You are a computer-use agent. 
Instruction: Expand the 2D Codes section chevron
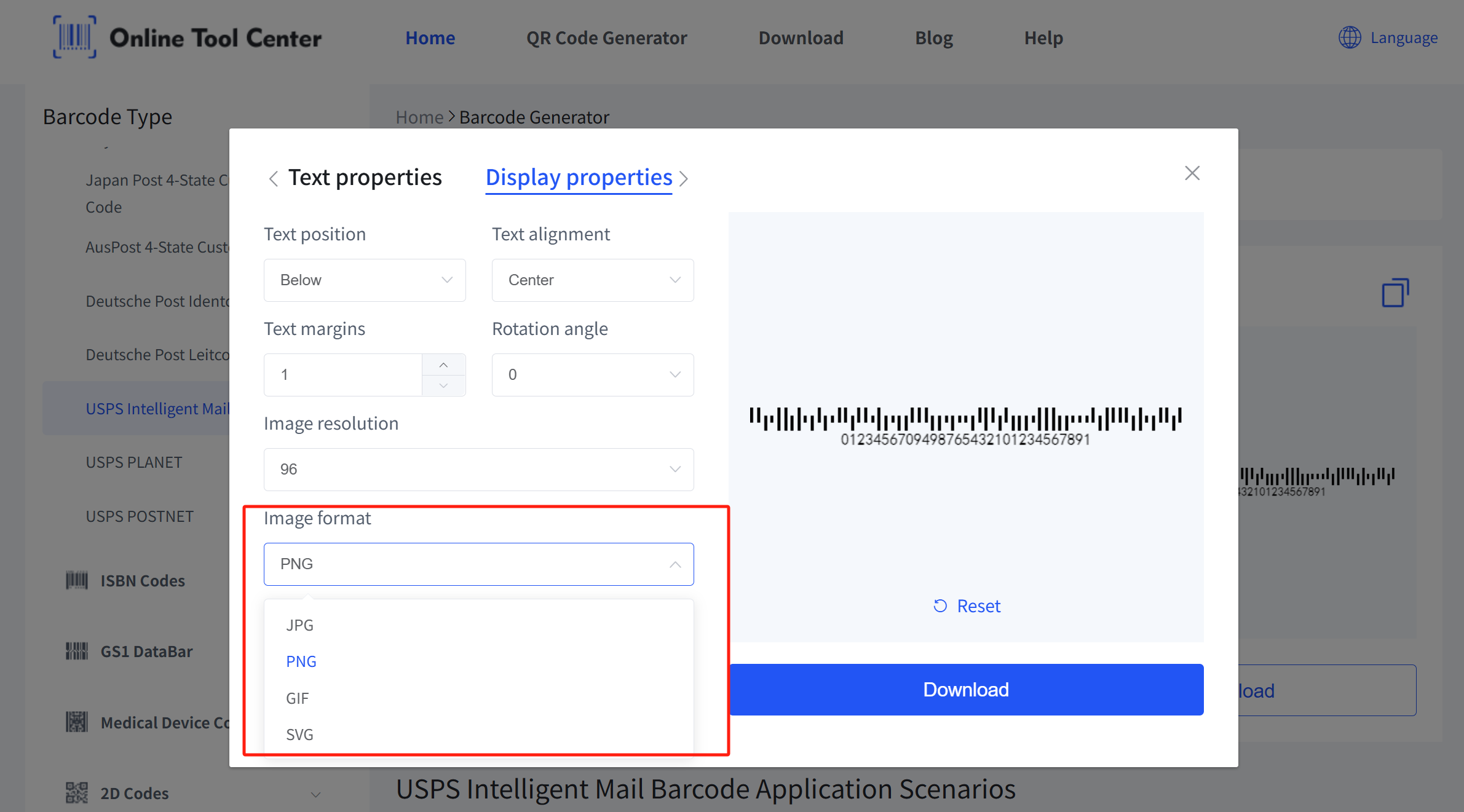(316, 794)
